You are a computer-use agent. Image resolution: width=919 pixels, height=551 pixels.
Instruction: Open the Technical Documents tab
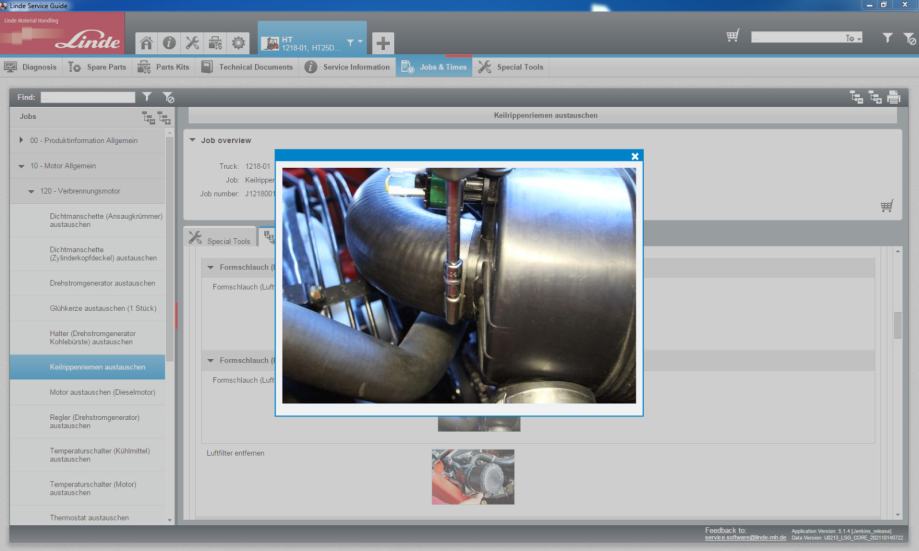coord(247,67)
